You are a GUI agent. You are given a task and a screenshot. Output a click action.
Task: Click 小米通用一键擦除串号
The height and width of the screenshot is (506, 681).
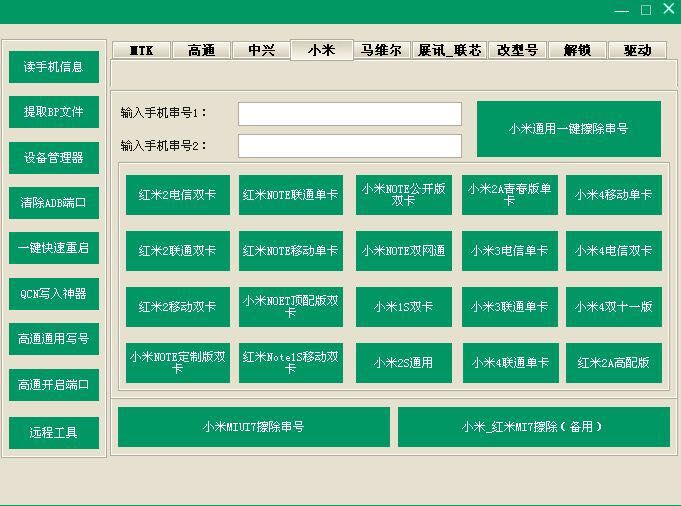click(x=569, y=129)
